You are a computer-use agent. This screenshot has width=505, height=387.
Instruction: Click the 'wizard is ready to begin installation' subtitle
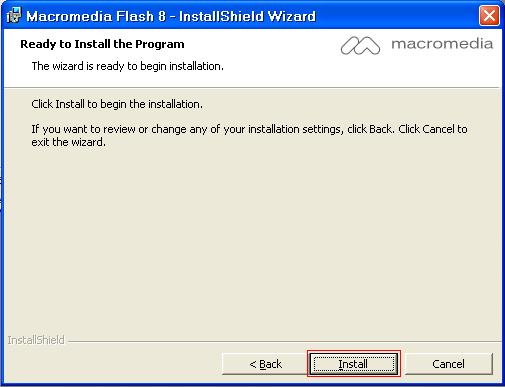pos(127,66)
